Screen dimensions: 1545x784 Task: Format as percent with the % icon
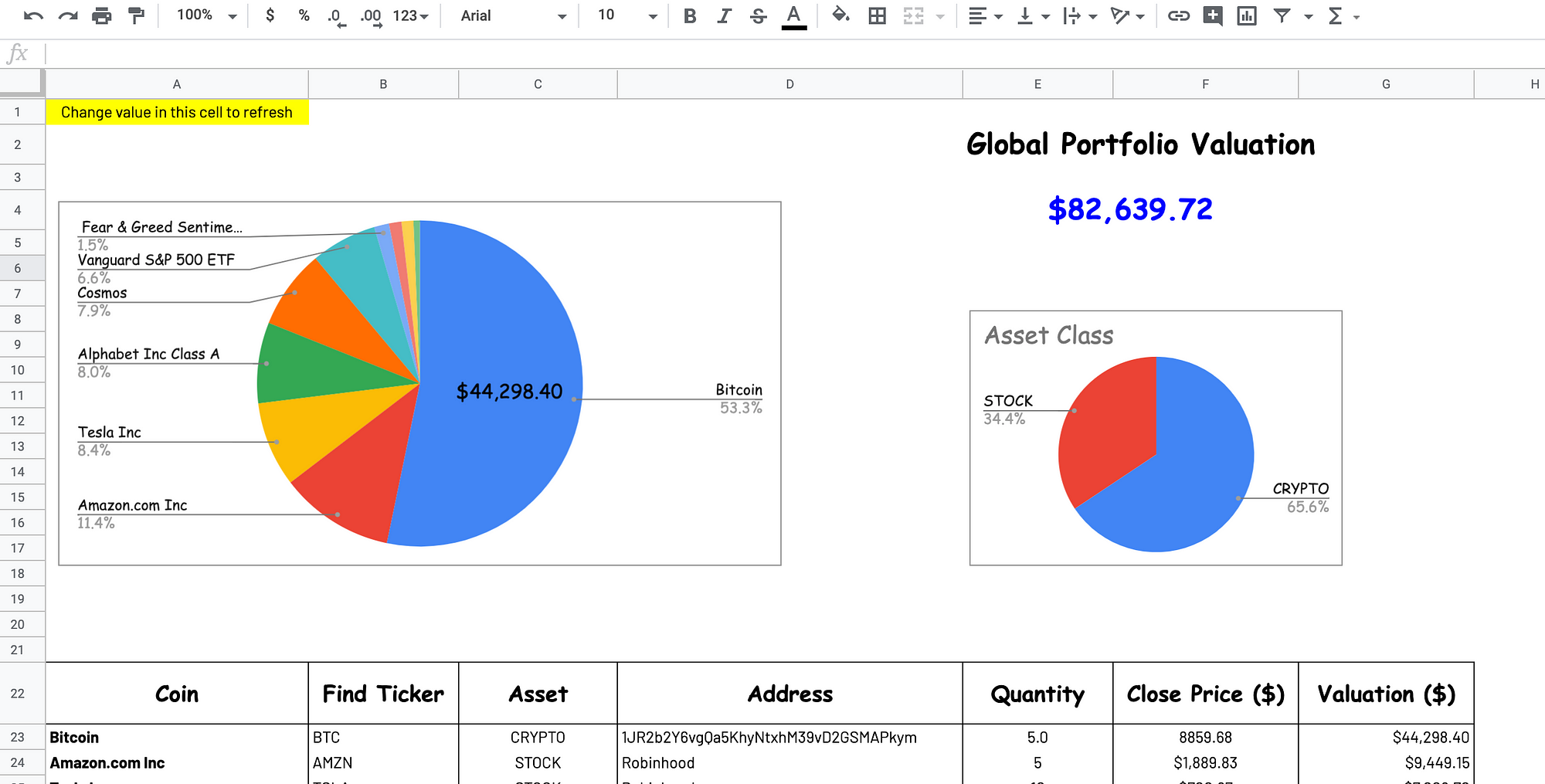(304, 15)
